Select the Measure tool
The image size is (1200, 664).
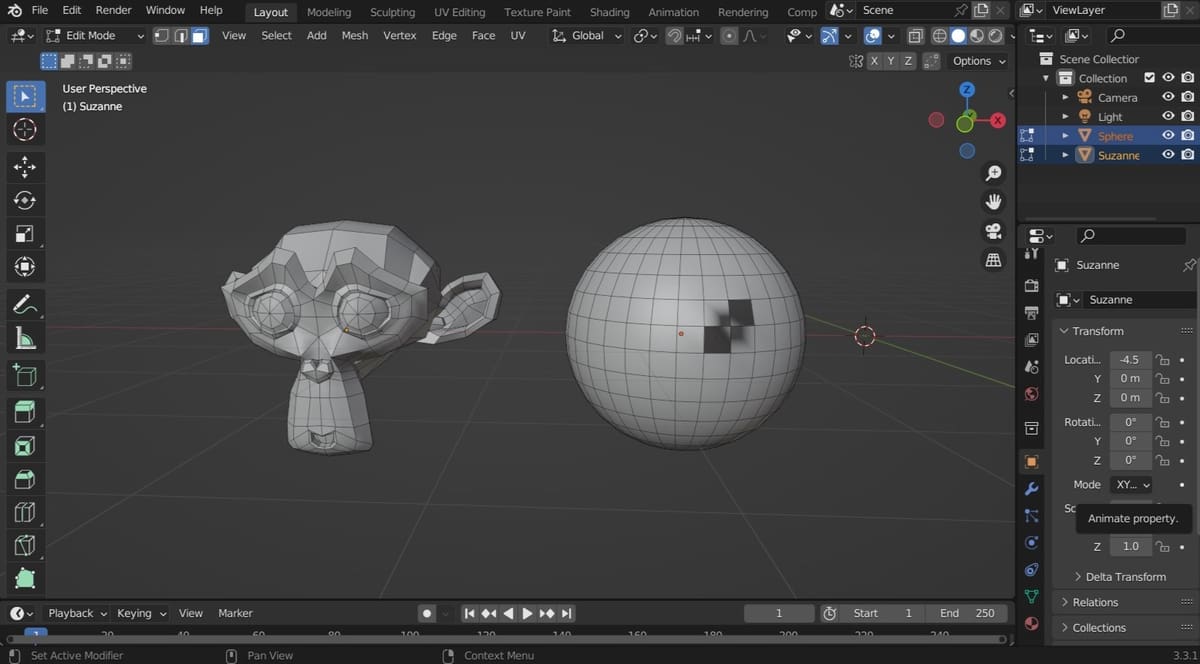click(25, 338)
